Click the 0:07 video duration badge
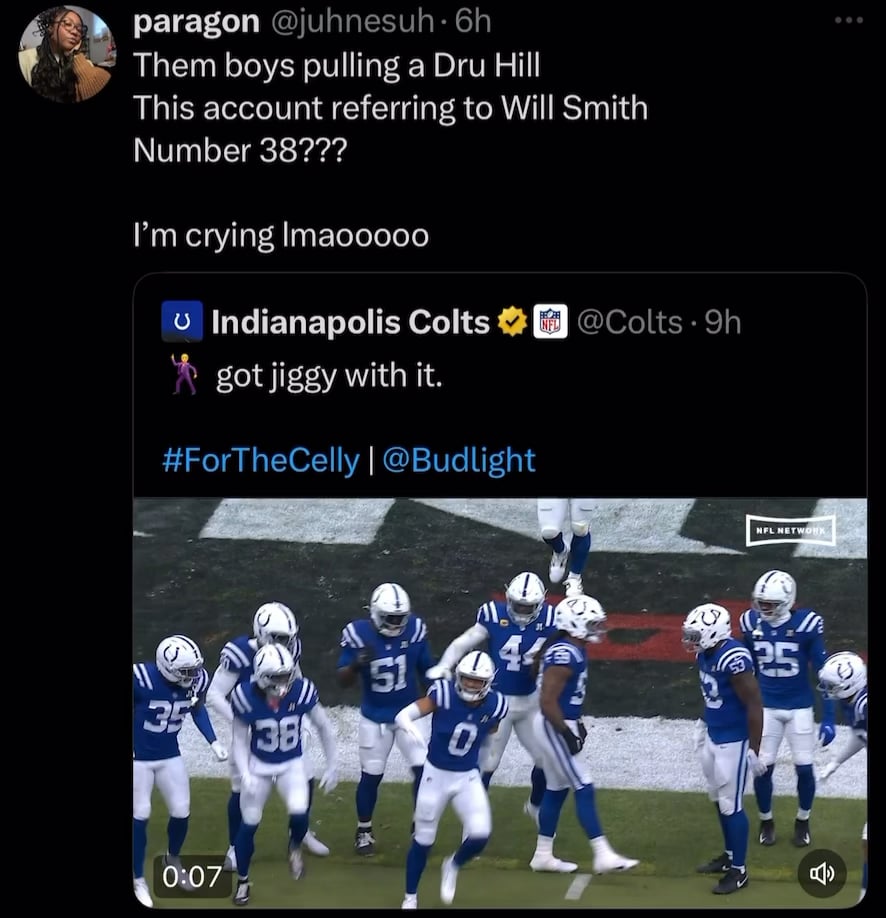The image size is (886, 918). (x=192, y=876)
